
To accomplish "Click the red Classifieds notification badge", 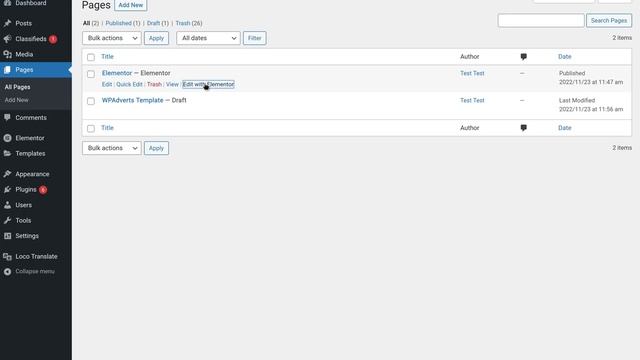I will (x=53, y=39).
